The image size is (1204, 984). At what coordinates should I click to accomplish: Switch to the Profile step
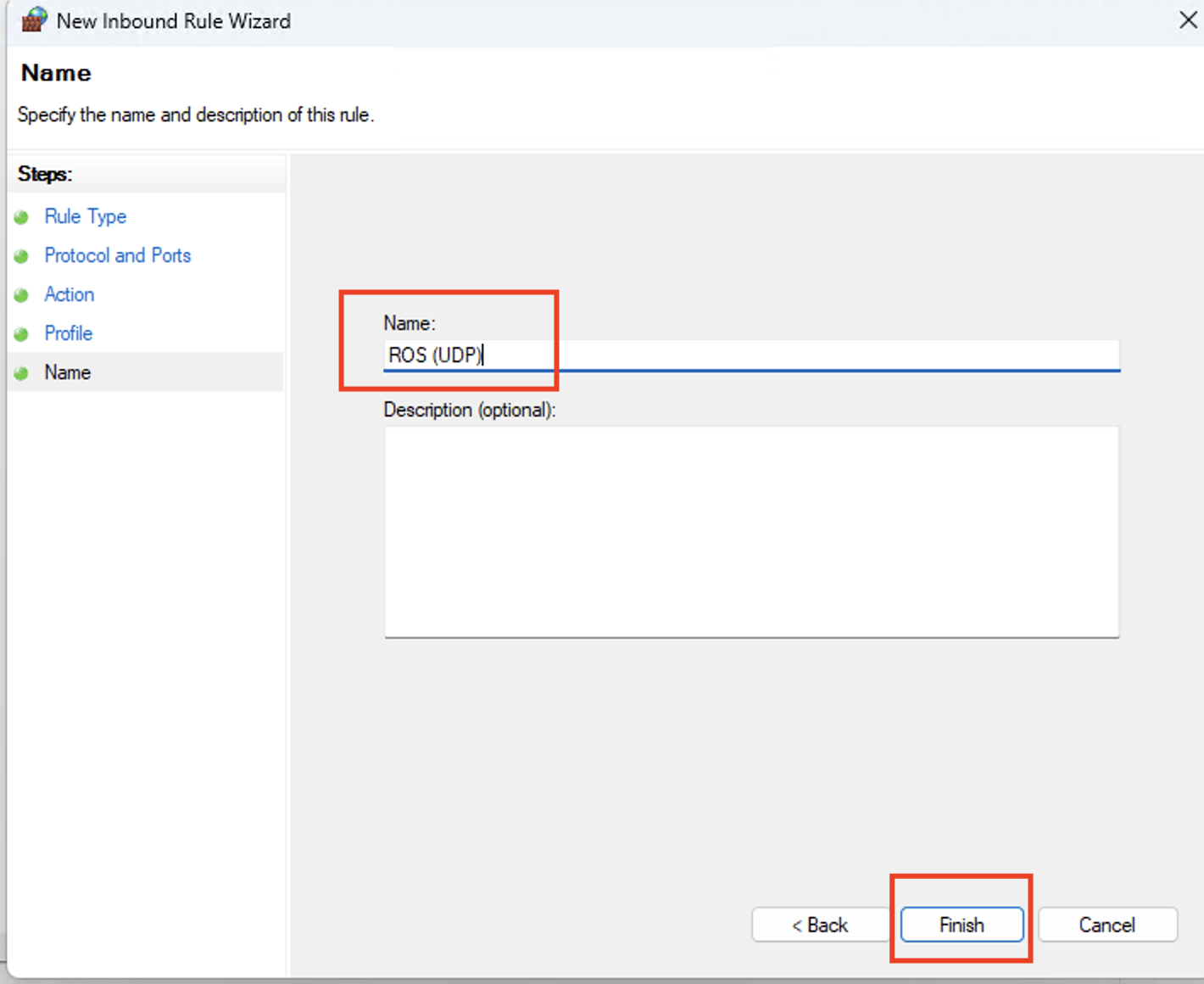pos(68,333)
